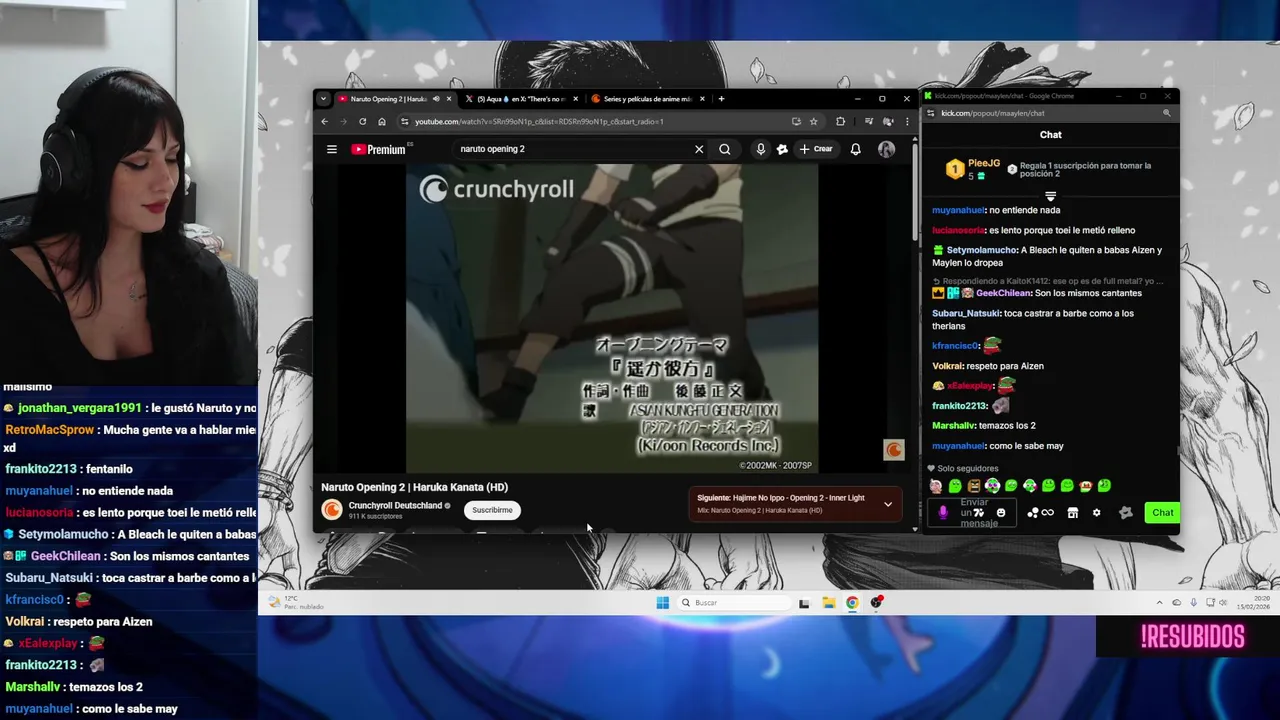Open Chrome three-dot menu in YouTube window
The width and height of the screenshot is (1280, 720).
click(x=906, y=122)
